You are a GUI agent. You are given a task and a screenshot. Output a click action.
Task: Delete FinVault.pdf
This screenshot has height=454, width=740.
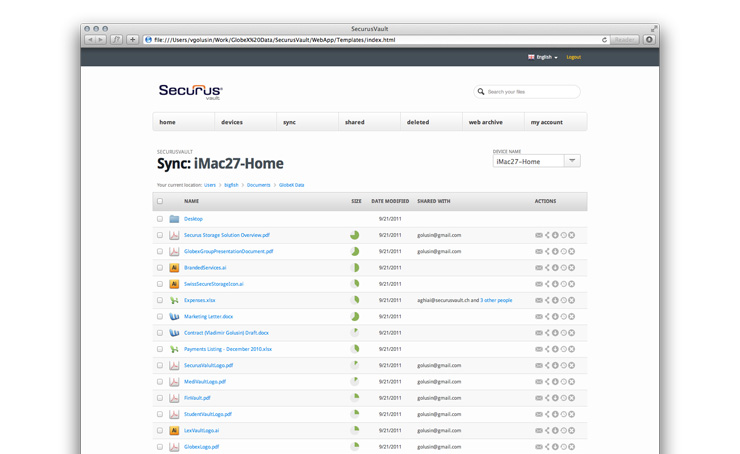point(572,398)
